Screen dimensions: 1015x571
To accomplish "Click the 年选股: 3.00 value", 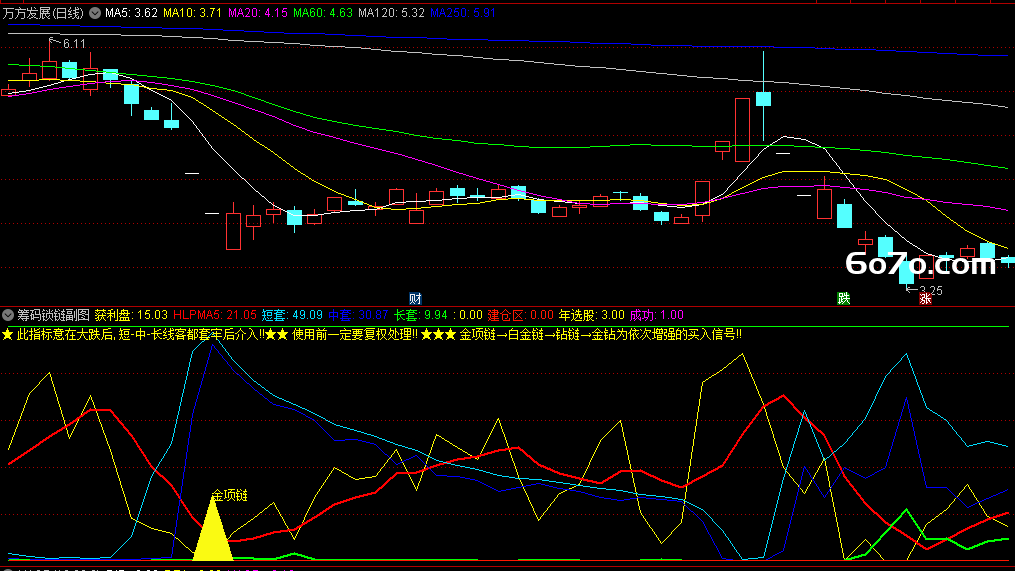I will tap(592, 315).
